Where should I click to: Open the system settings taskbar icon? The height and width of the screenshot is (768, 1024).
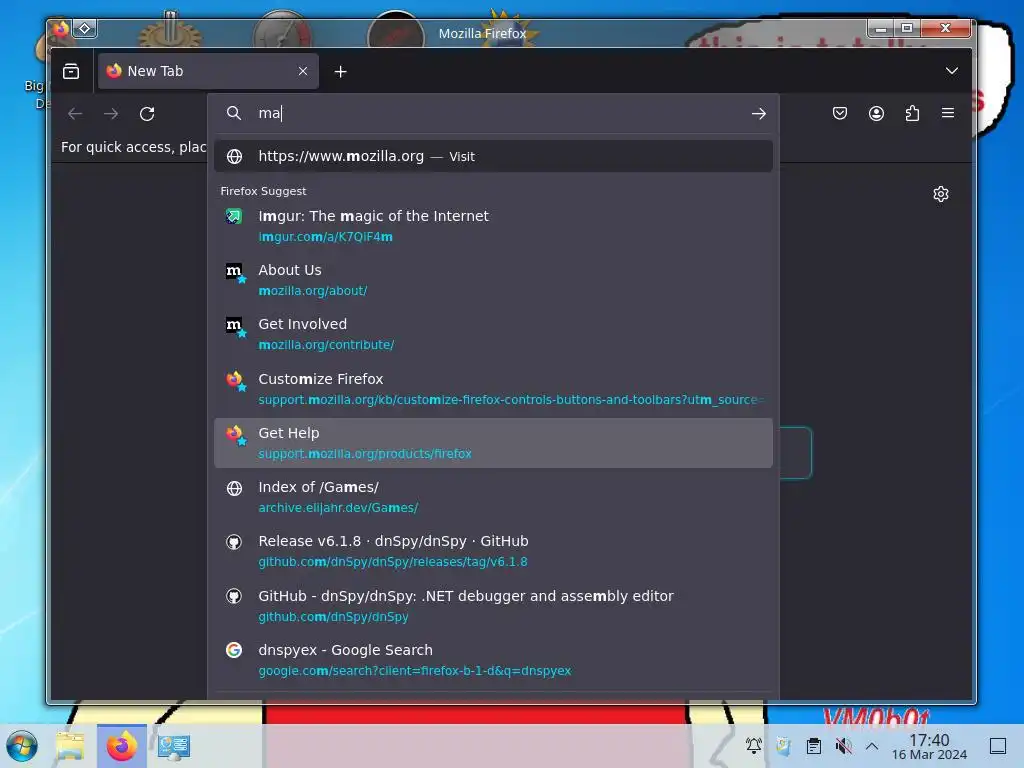click(174, 746)
